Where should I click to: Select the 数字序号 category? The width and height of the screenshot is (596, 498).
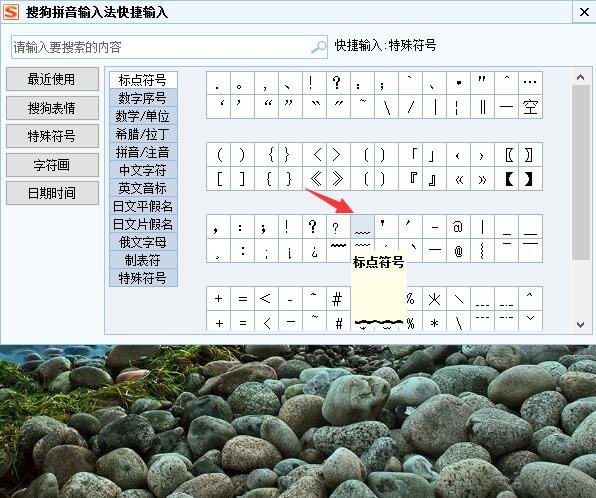pyautogui.click(x=143, y=98)
